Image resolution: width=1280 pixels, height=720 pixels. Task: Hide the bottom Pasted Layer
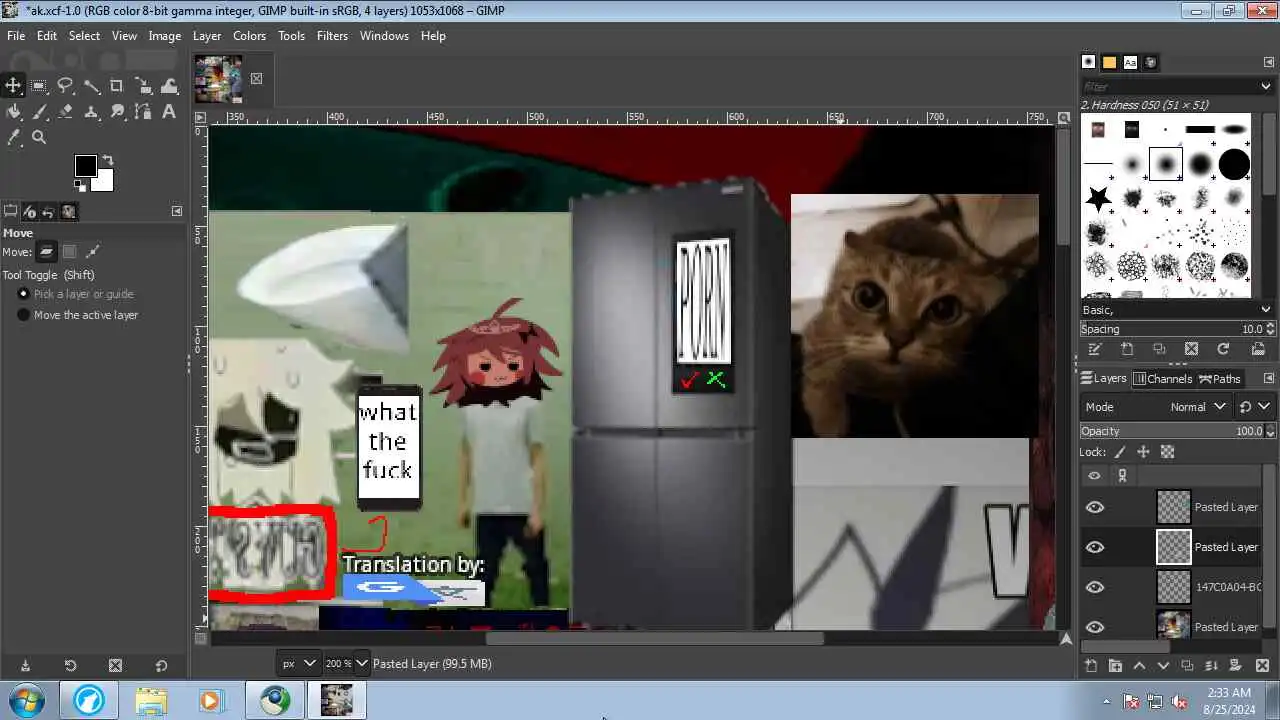tap(1095, 627)
